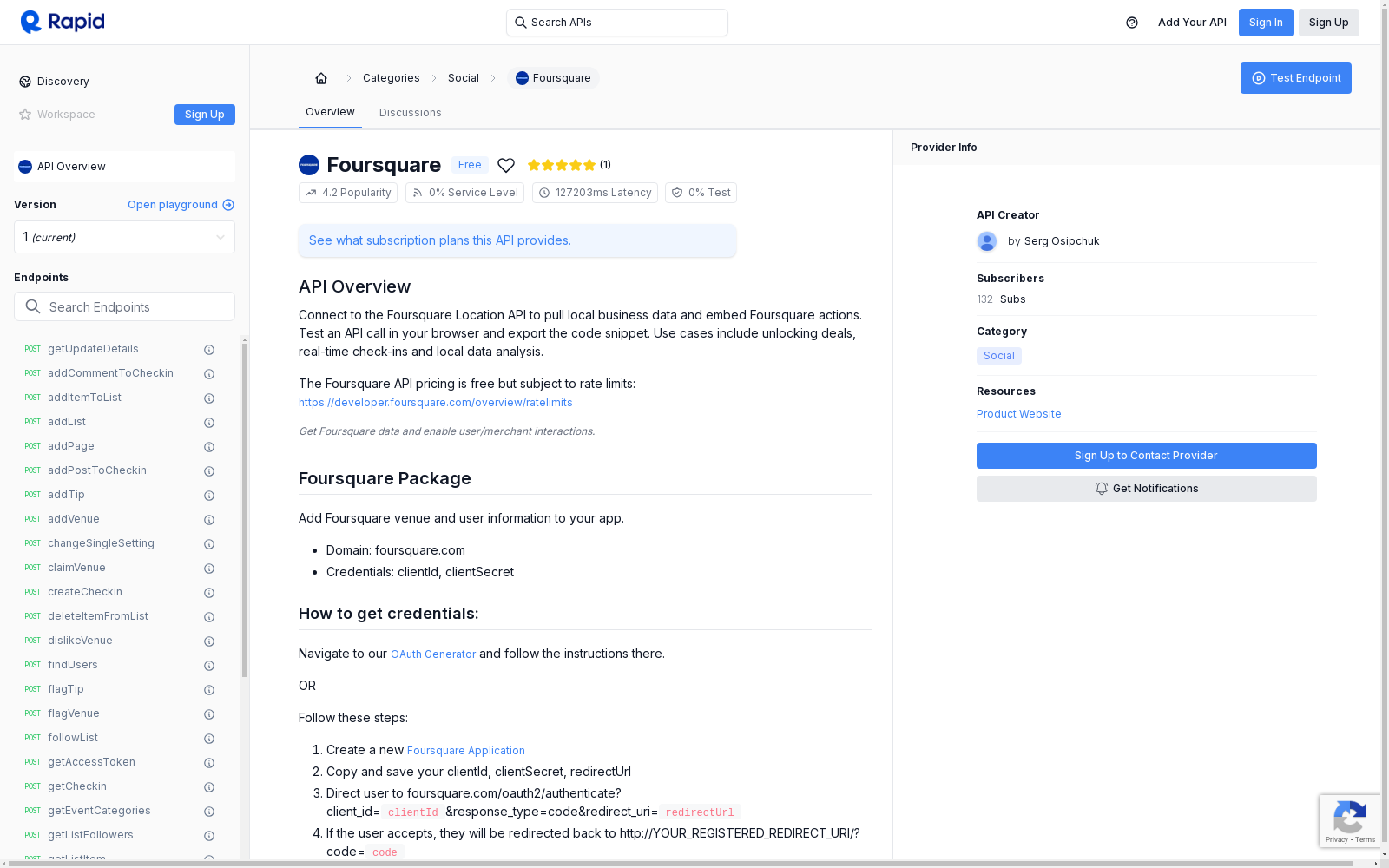This screenshot has width=1389, height=868.
Task: Open info icon for addPage endpoint
Action: (x=209, y=447)
